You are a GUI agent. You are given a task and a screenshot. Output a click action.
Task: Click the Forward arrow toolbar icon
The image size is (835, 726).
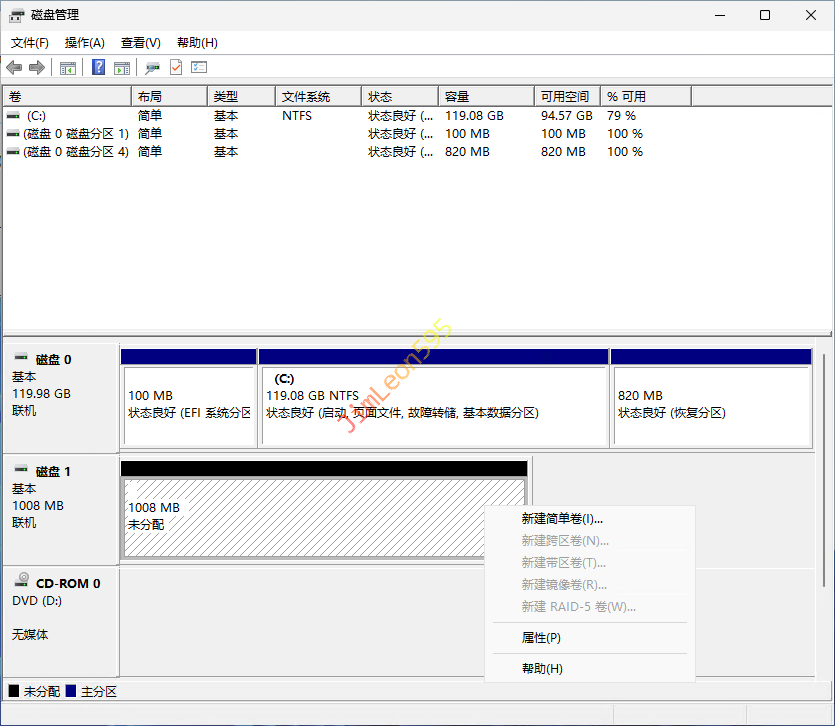[37, 67]
